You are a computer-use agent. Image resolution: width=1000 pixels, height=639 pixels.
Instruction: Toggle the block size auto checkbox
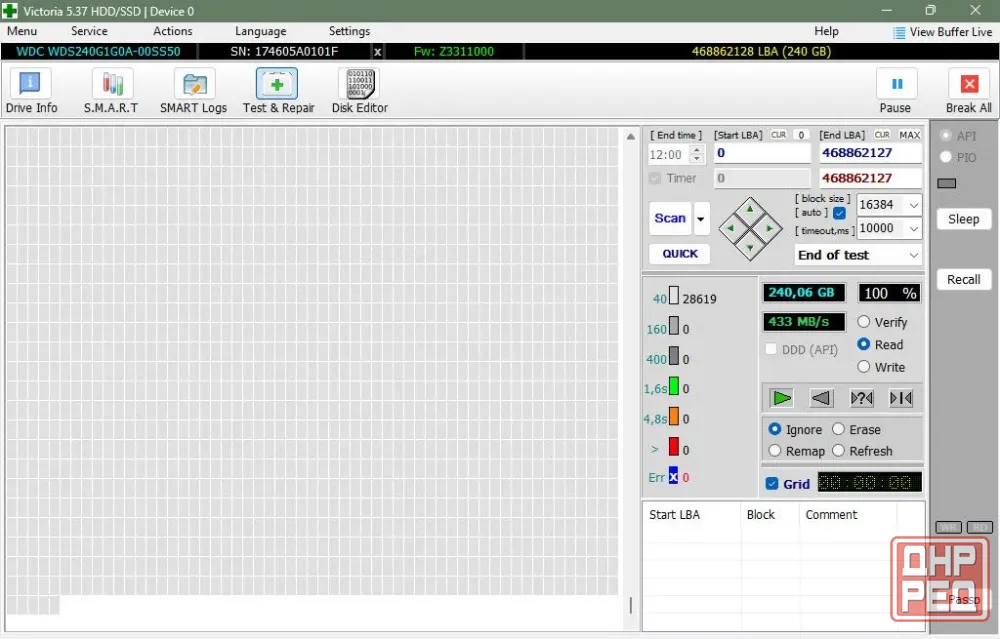(x=839, y=213)
